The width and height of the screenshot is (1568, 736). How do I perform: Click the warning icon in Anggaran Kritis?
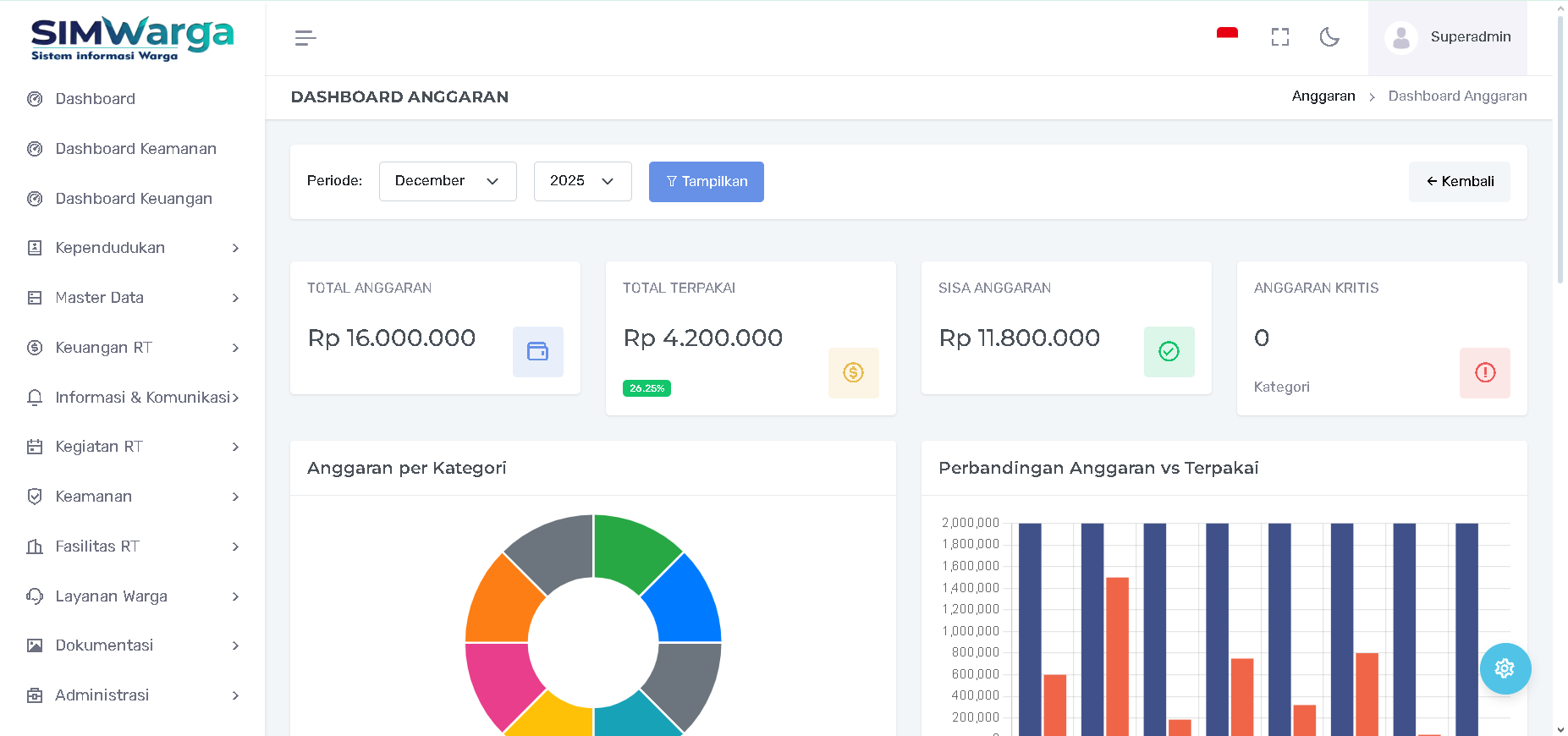1484,372
